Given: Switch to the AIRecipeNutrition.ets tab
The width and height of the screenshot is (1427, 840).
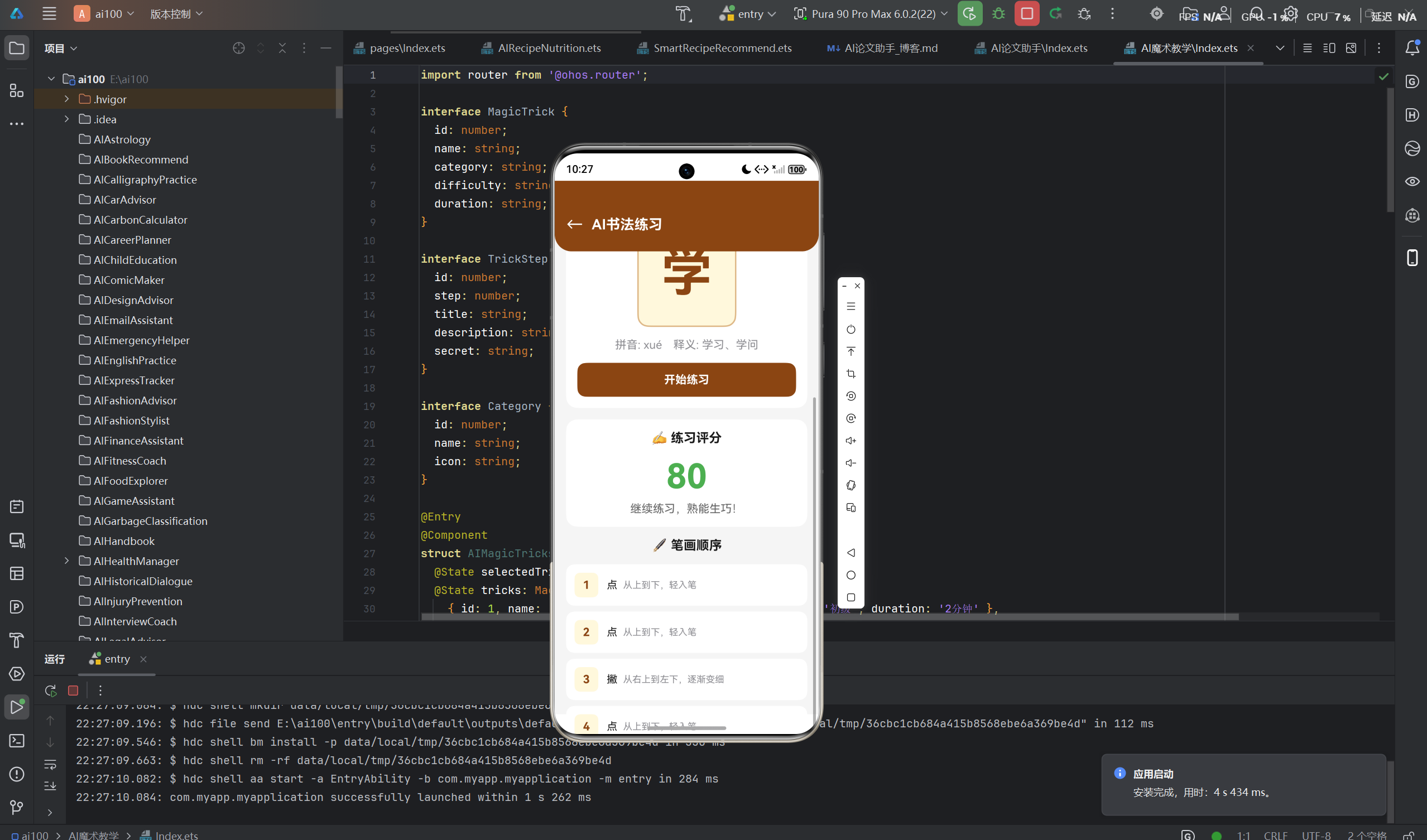Looking at the screenshot, I should coord(541,48).
